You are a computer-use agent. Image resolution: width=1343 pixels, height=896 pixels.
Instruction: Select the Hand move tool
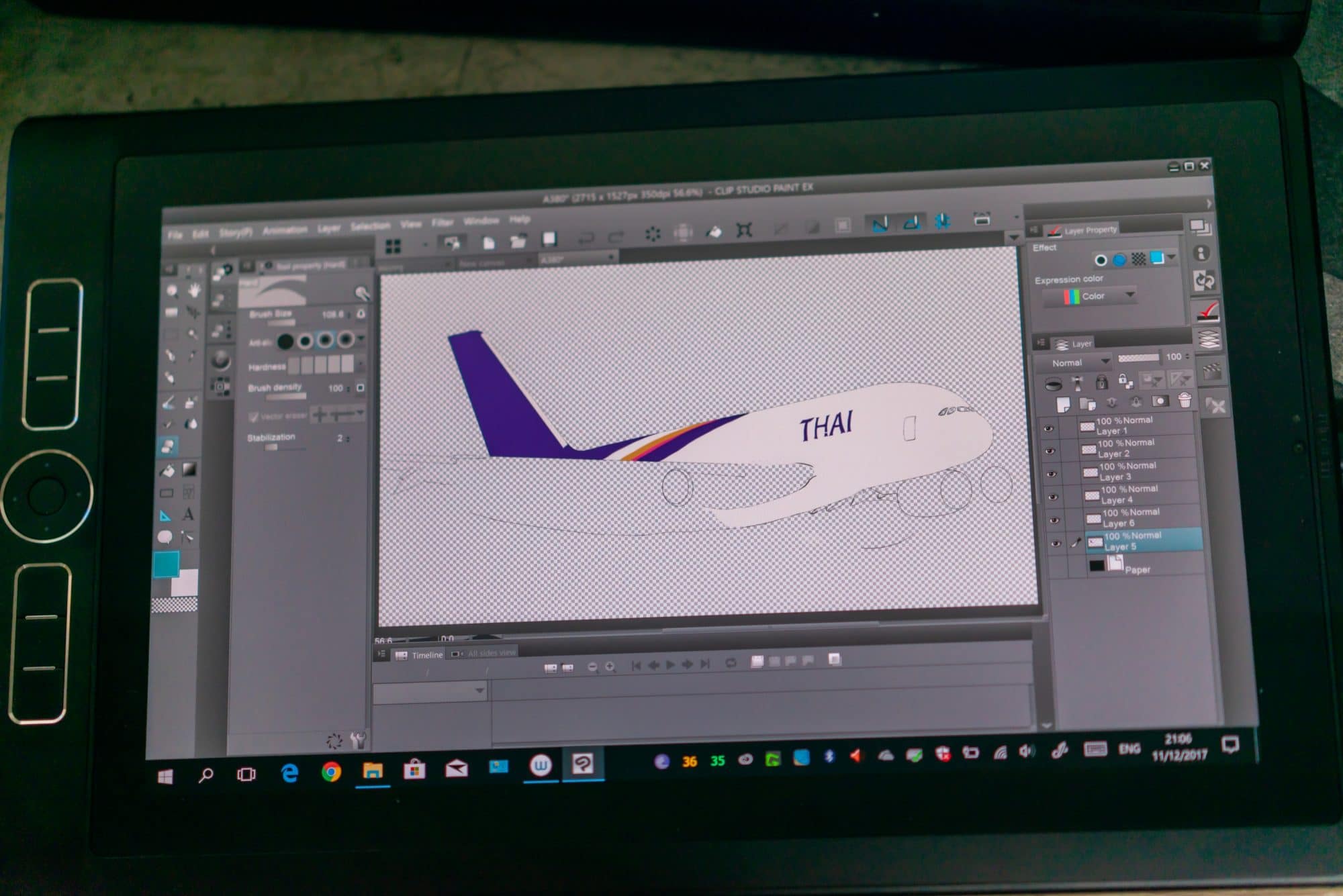click(193, 290)
